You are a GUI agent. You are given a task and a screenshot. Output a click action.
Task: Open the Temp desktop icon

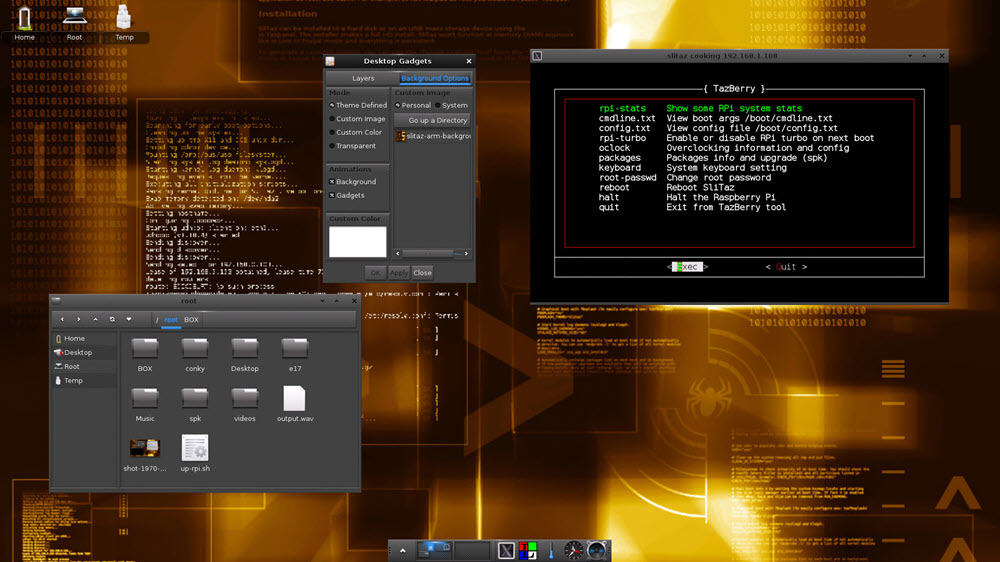[x=124, y=20]
